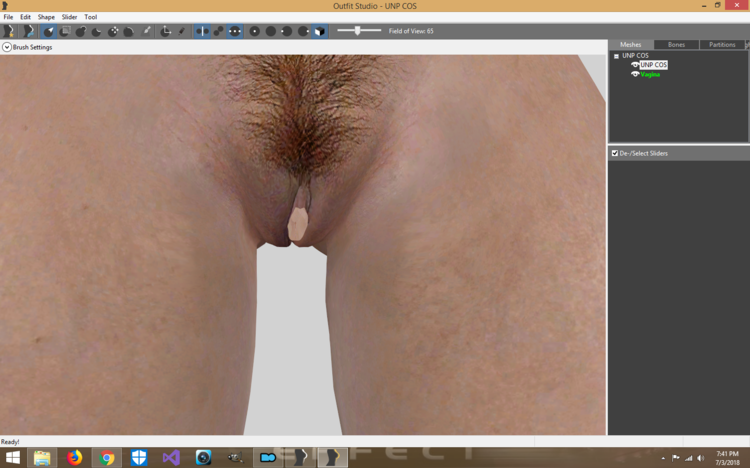Screen dimensions: 750x468
Task: Click the circle icon with left-side dot
Action: point(287,32)
